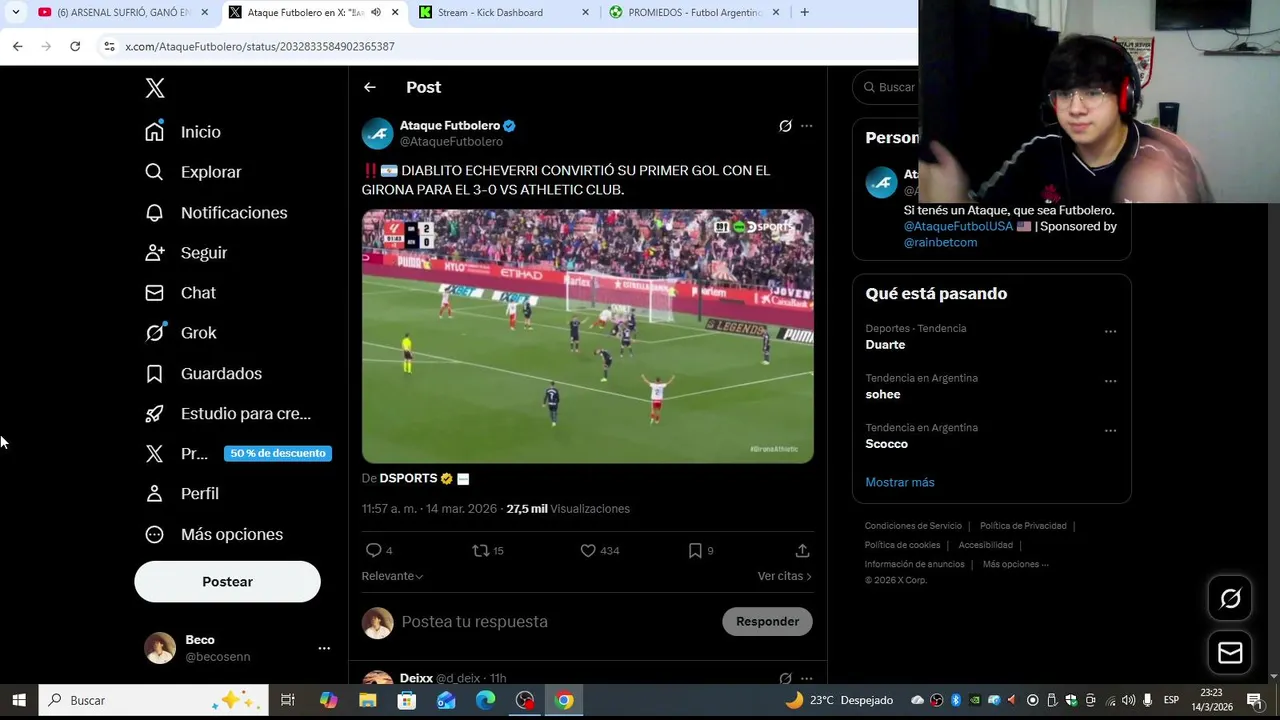
Task: Open Más opciones in the sidebar
Action: (x=214, y=534)
